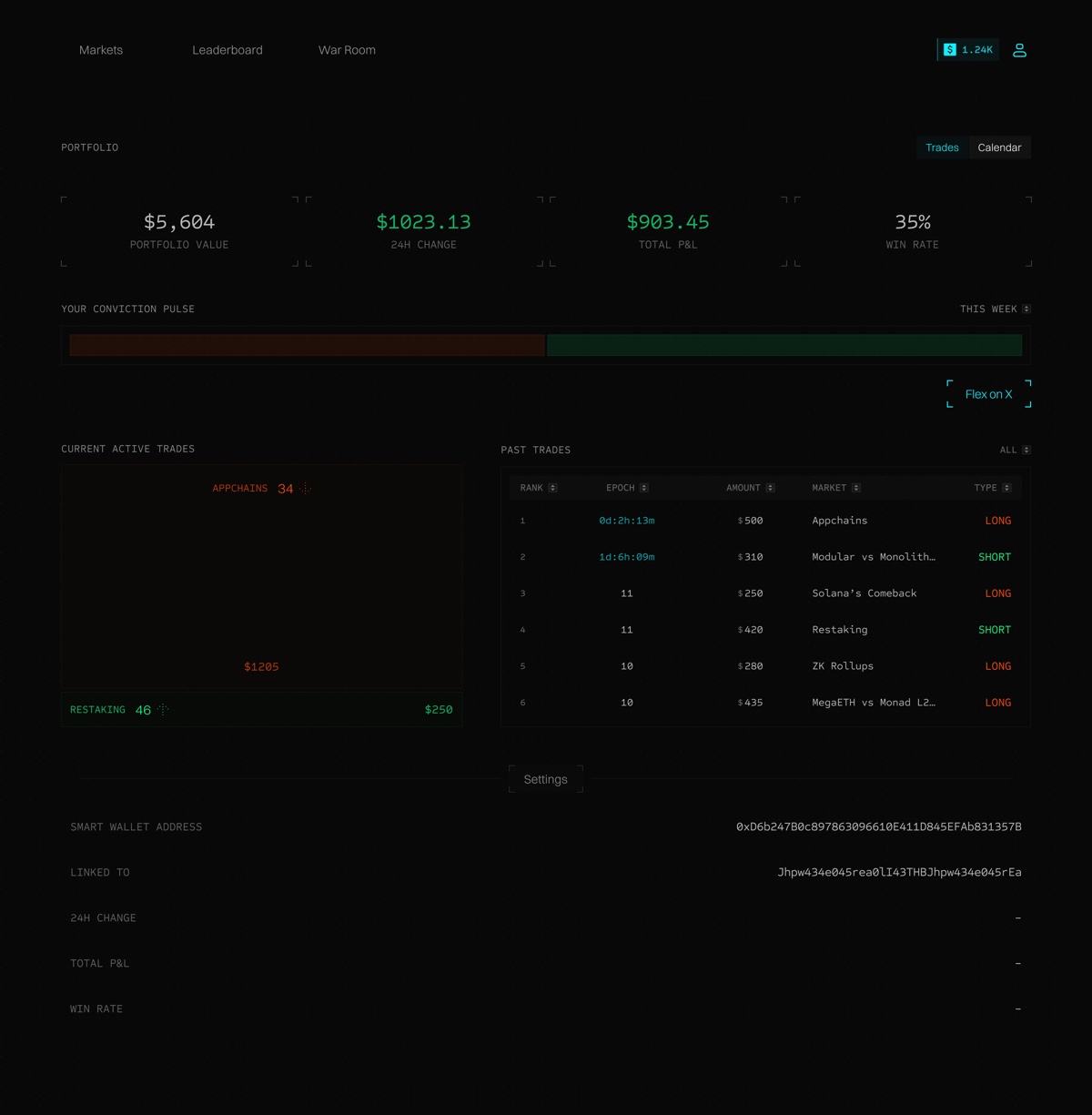Viewport: 1092px width, 1115px height.
Task: Sort by Amount column arrows
Action: click(x=770, y=488)
